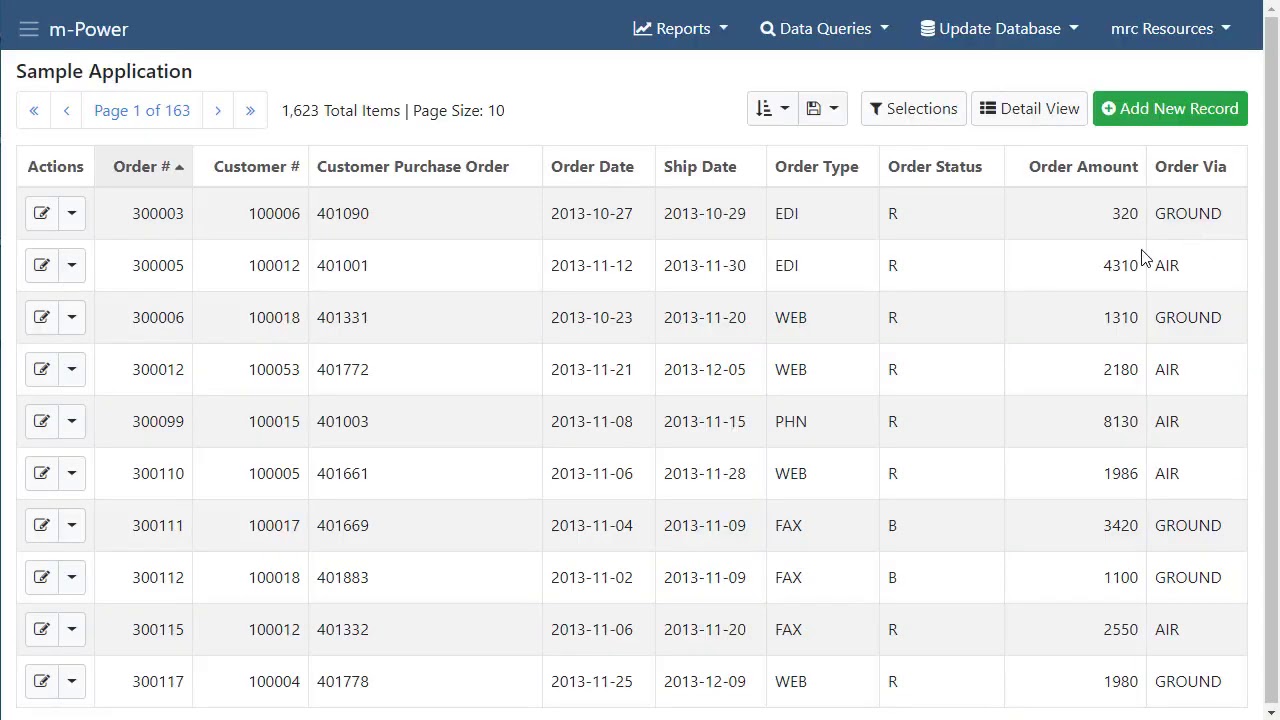Switch to Detail View
The image size is (1280, 720).
coord(1029,109)
